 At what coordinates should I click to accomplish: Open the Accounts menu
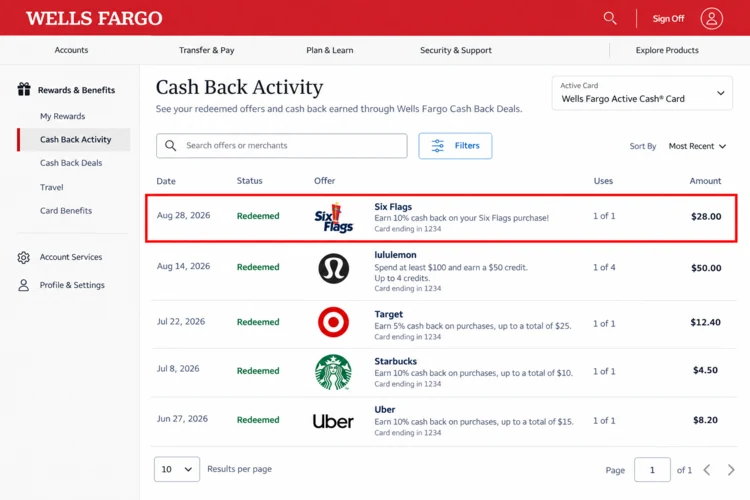[x=71, y=50]
